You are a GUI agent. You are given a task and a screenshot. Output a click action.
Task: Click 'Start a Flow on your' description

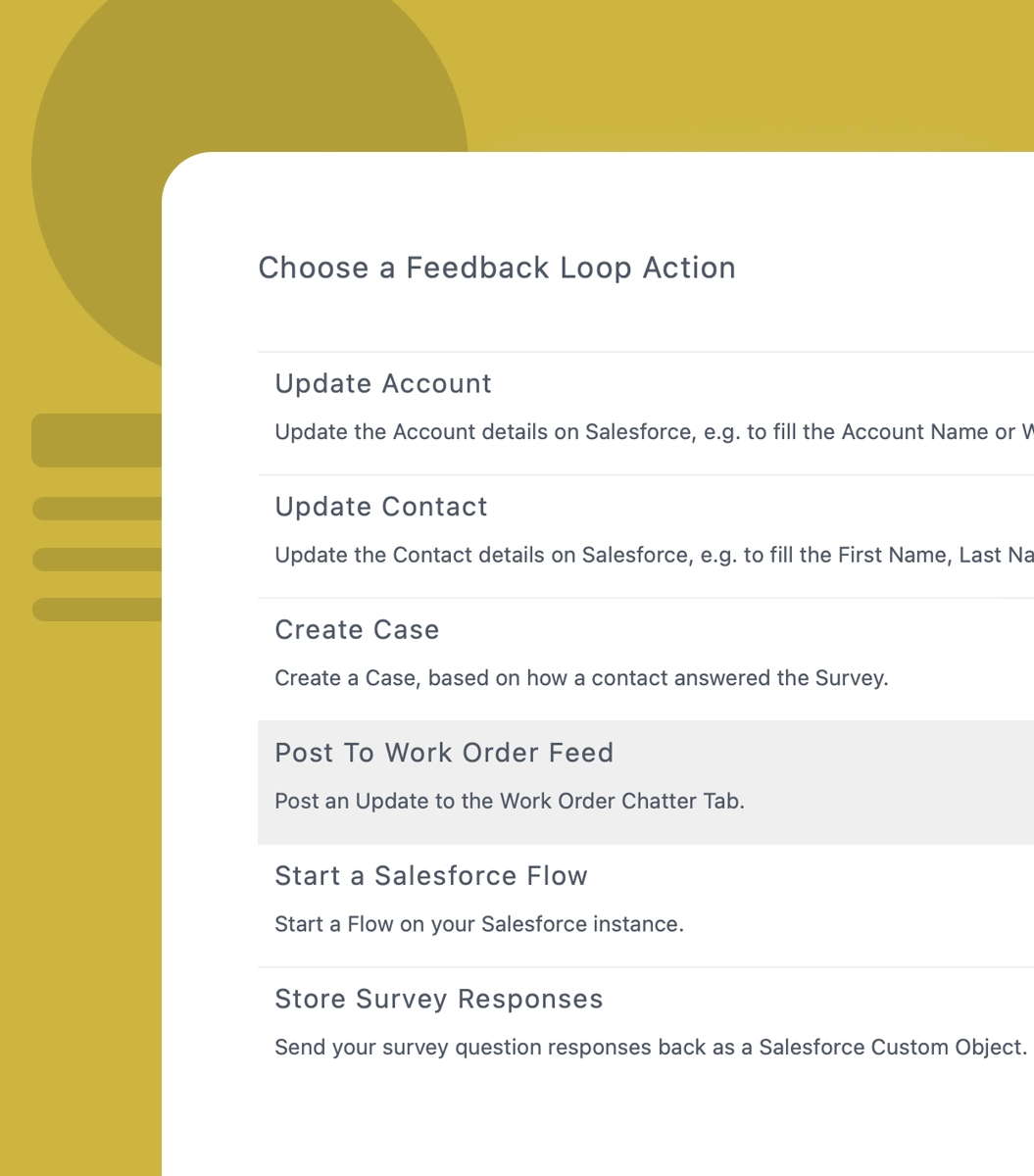pos(479,924)
